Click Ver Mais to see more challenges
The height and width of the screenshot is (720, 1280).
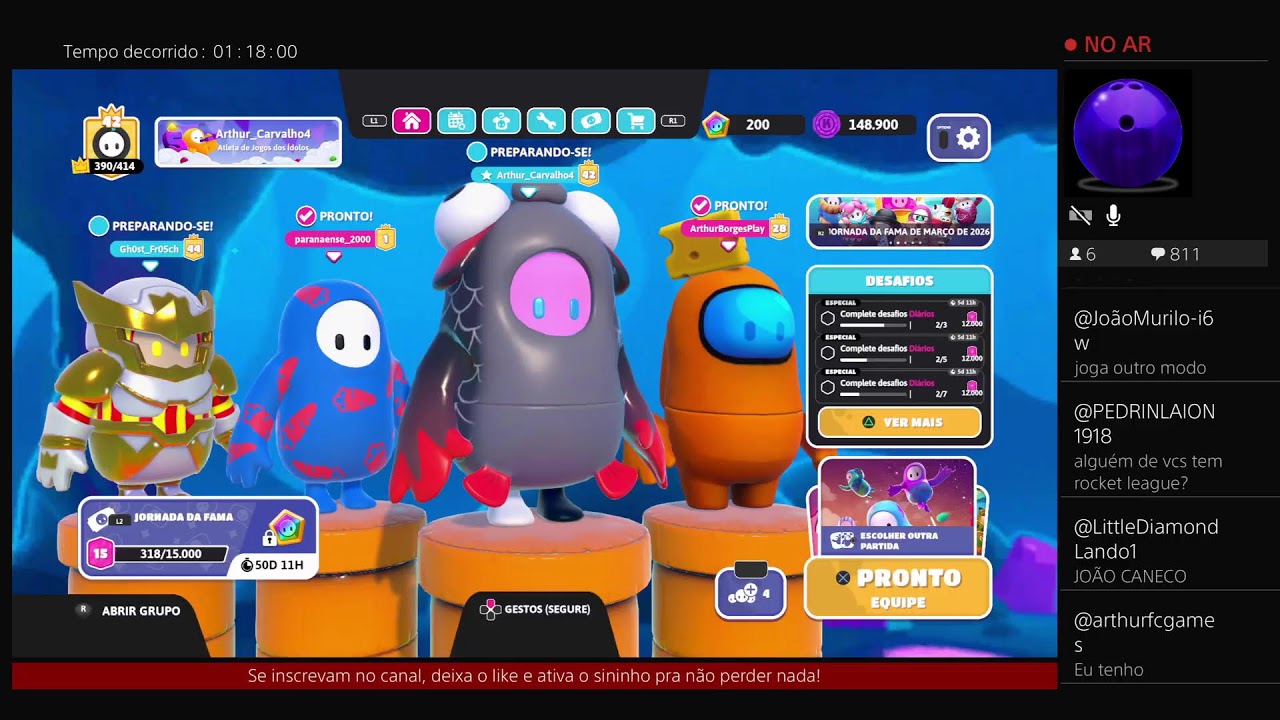[900, 422]
